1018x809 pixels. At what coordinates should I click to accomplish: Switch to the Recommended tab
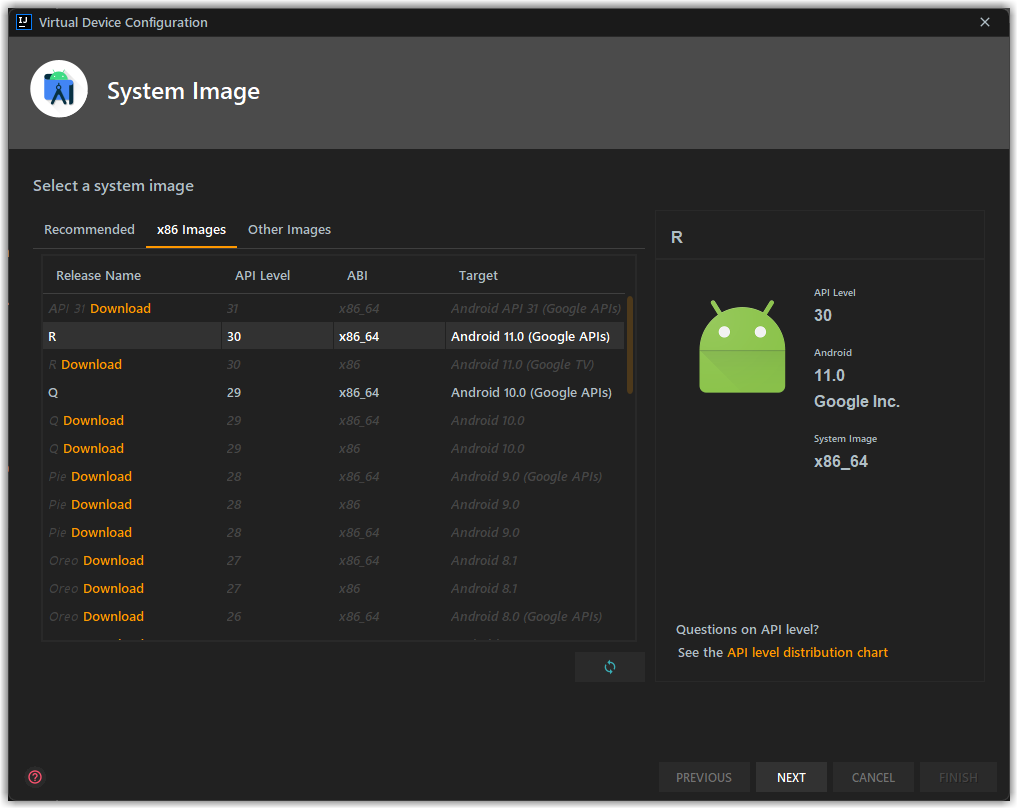89,229
